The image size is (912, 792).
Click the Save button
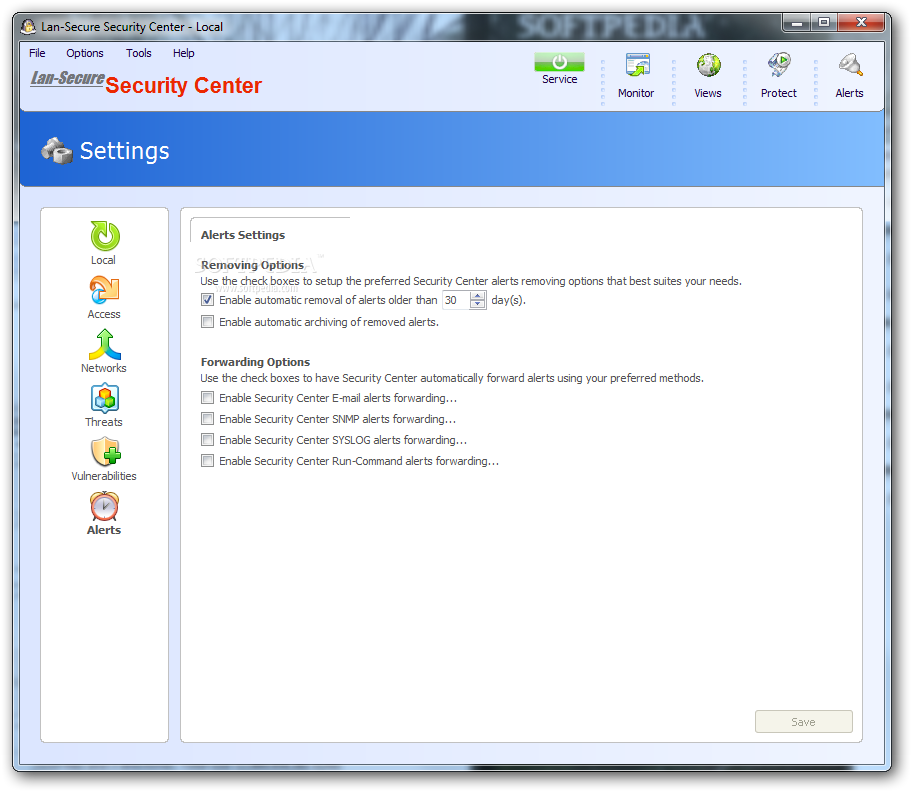point(803,722)
